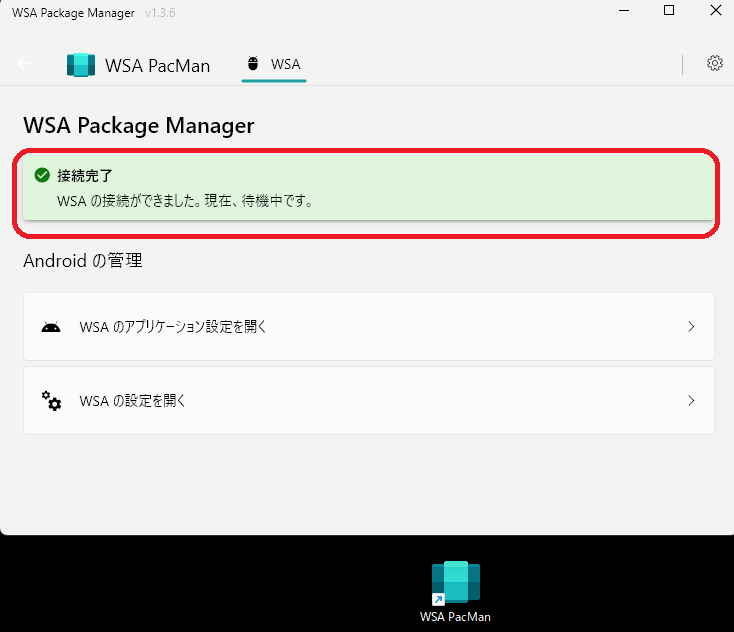
Task: Click the WSA の接続ができました message text
Action: tap(185, 201)
